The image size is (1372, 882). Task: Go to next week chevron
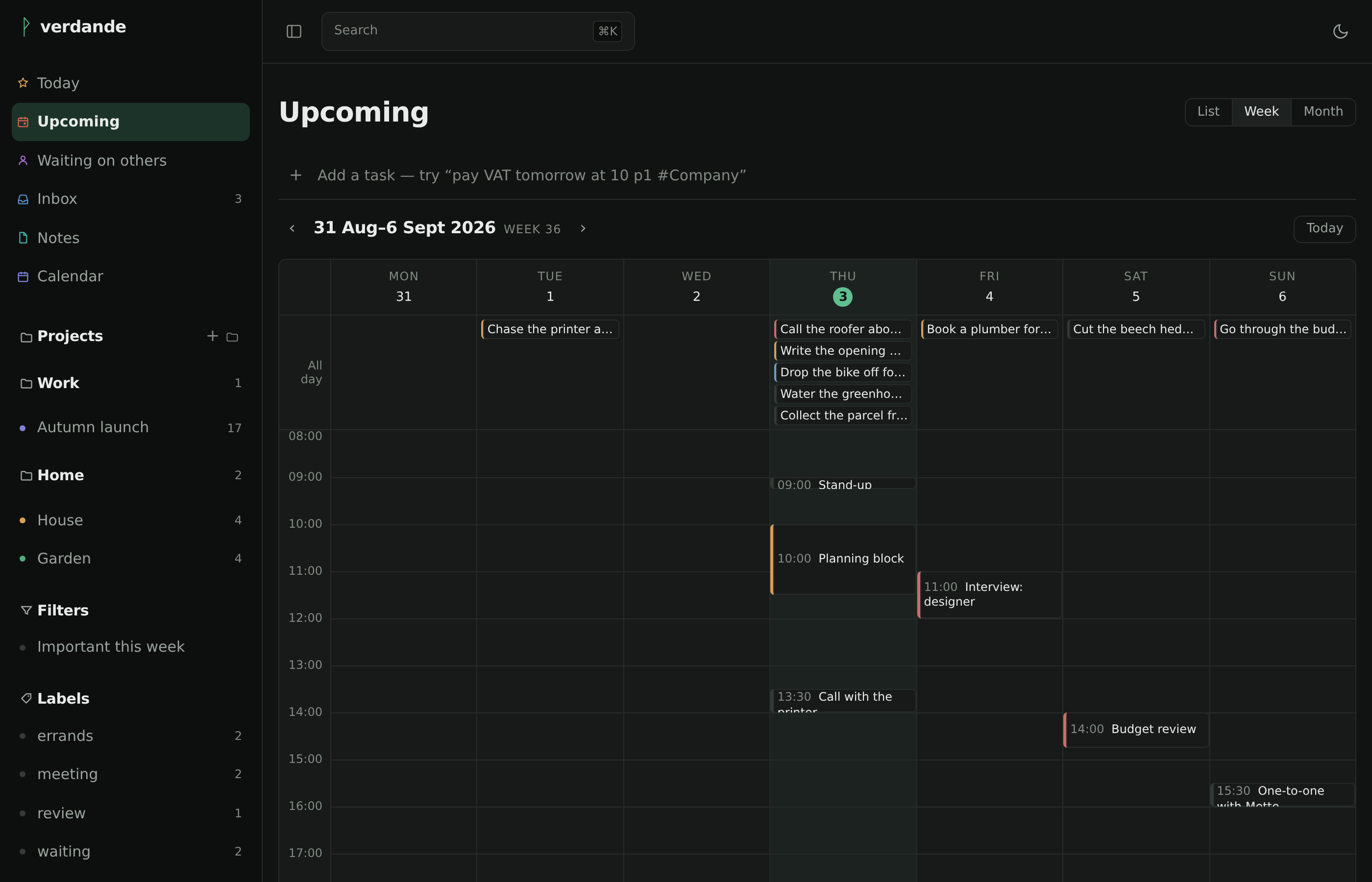coord(583,228)
